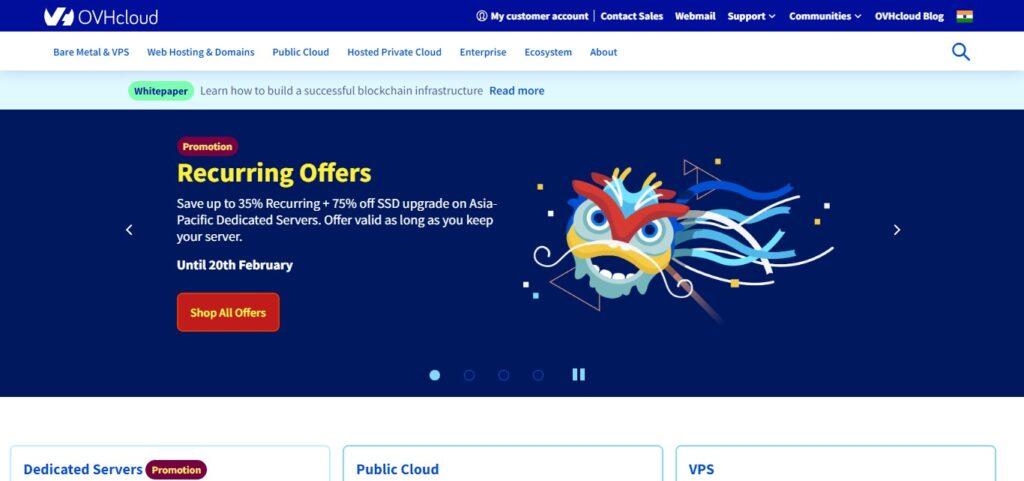The height and width of the screenshot is (481, 1024).
Task: Follow the Read more whitepaper link
Action: (517, 91)
